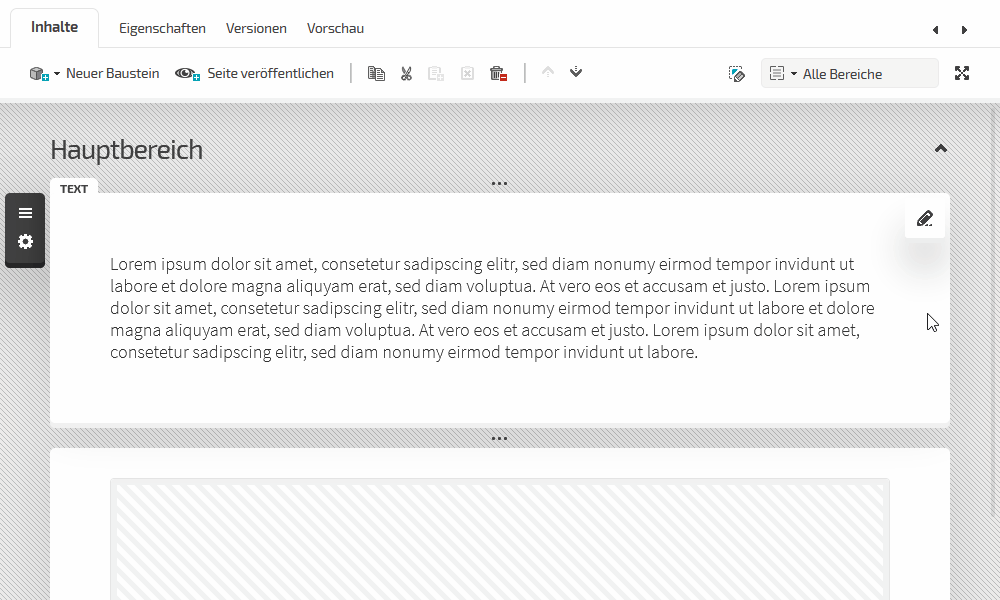Screen dimensions: 1000x600
Task: Open the Alle Bereiche dropdown
Action: coord(849,73)
